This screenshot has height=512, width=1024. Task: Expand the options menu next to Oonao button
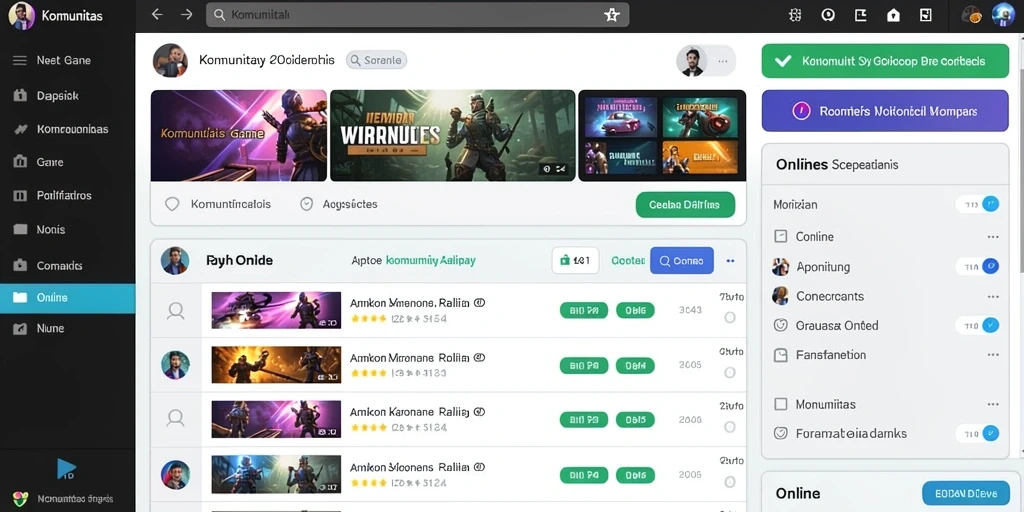click(730, 261)
